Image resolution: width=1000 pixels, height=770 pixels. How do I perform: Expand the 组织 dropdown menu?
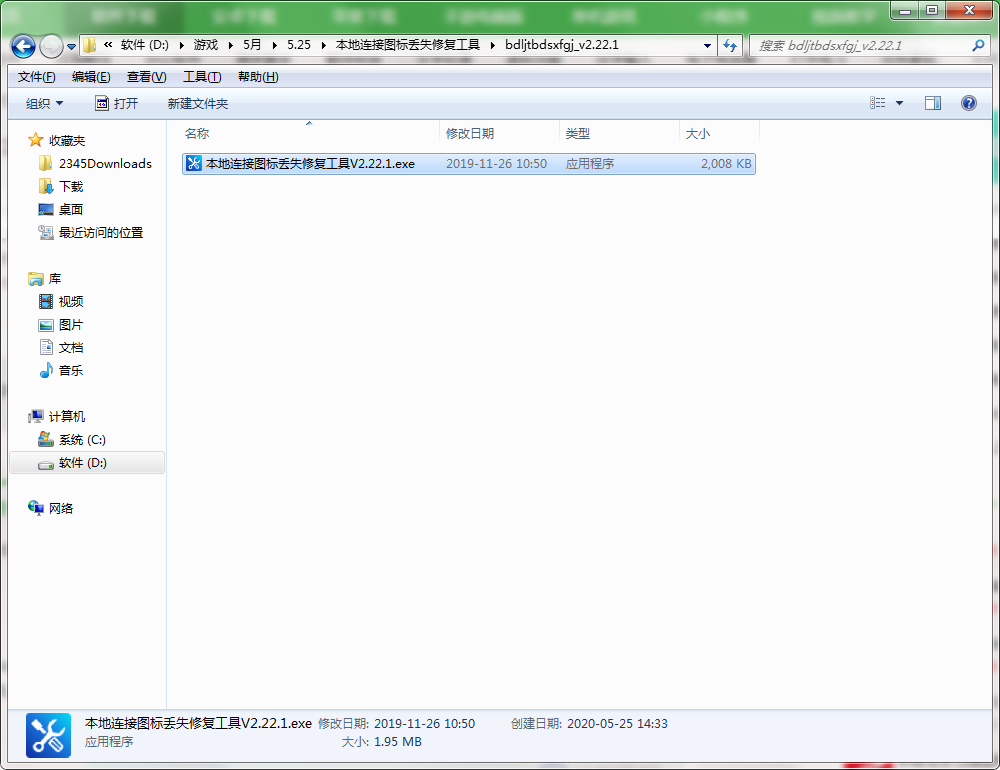click(x=45, y=103)
